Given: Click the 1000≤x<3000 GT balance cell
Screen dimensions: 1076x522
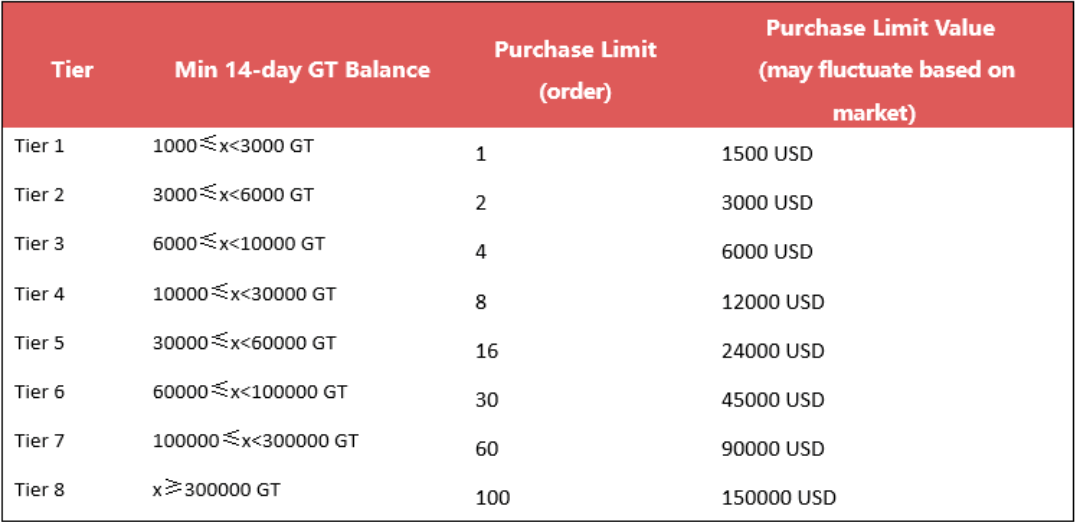Looking at the screenshot, I should [x=233, y=146].
